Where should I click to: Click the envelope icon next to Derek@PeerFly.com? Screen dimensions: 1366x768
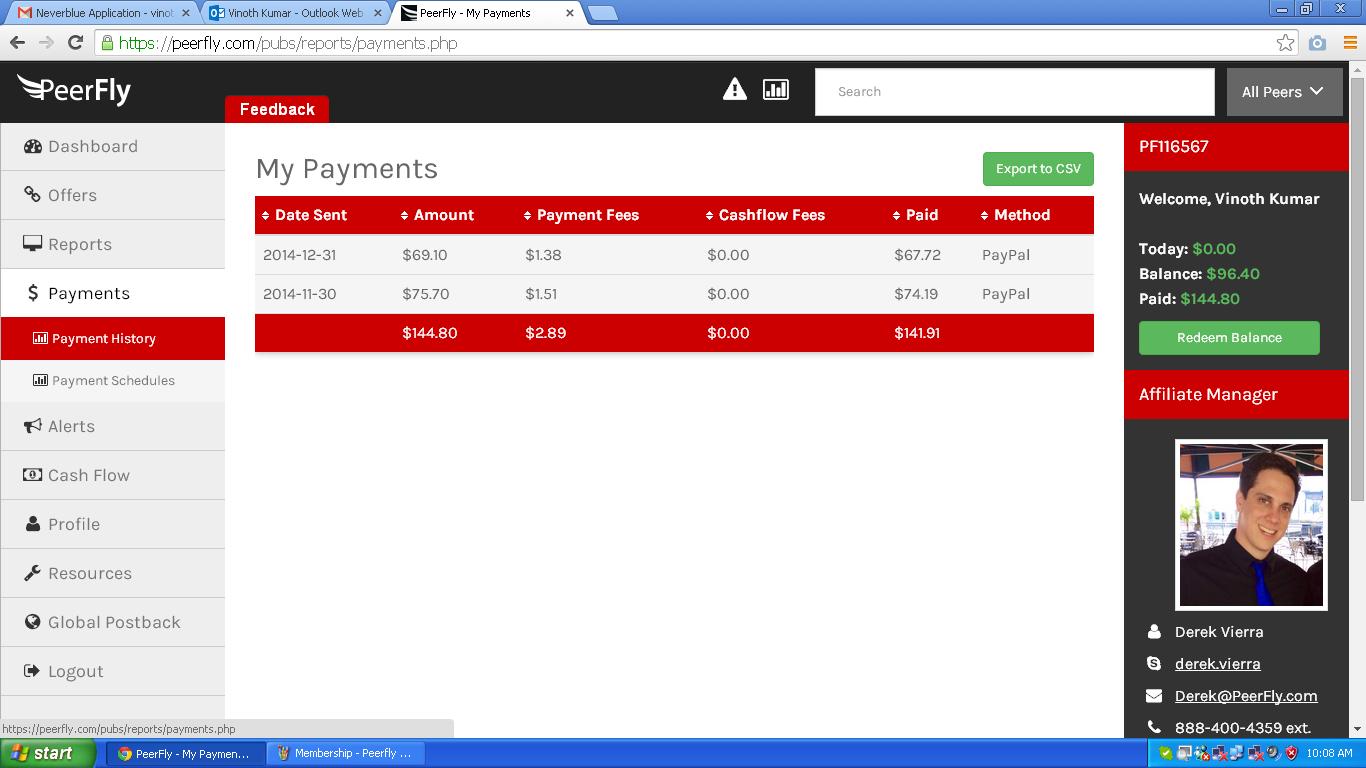(1154, 696)
